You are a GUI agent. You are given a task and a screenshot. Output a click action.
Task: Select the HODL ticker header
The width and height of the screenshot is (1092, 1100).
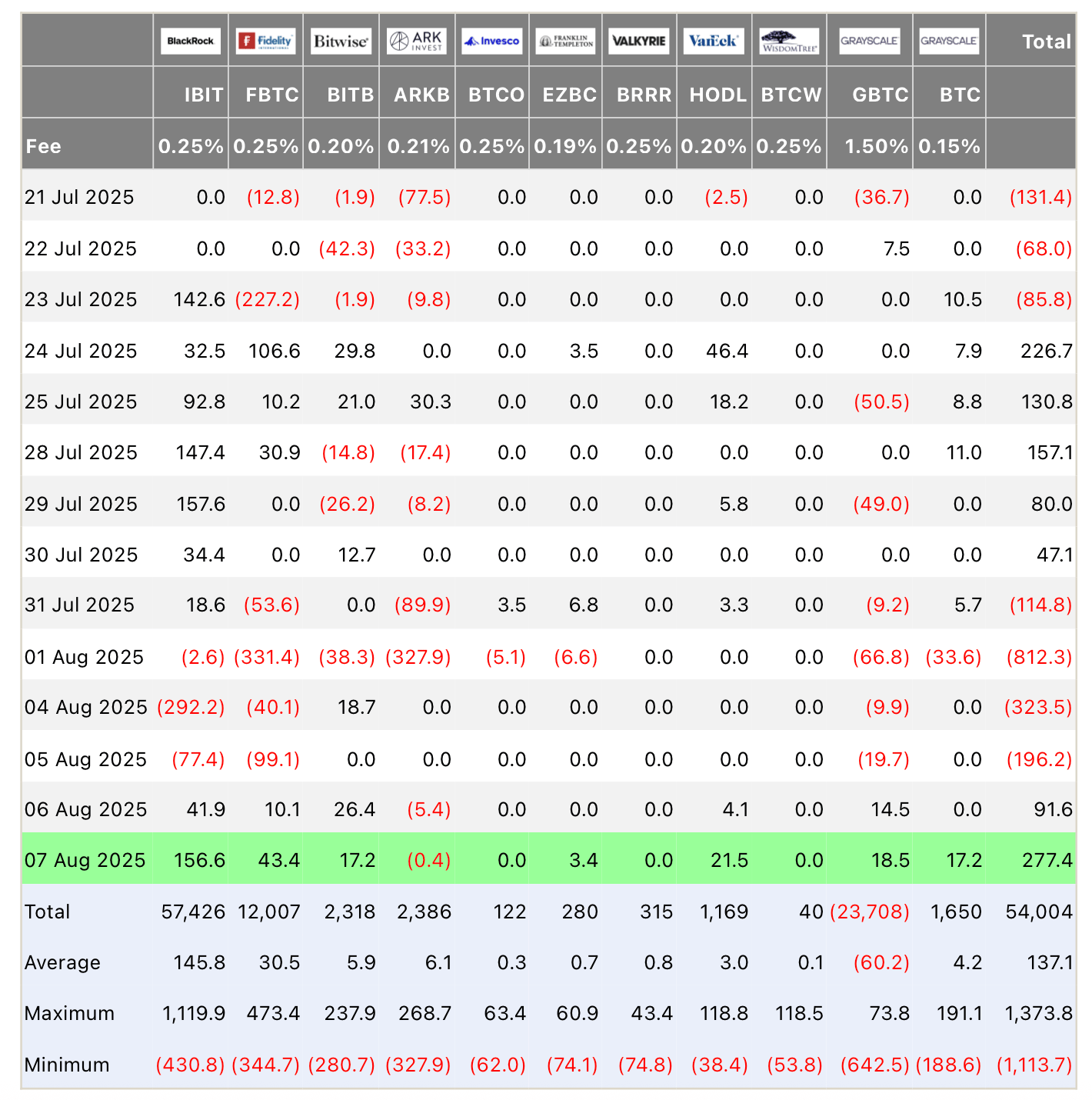click(718, 95)
